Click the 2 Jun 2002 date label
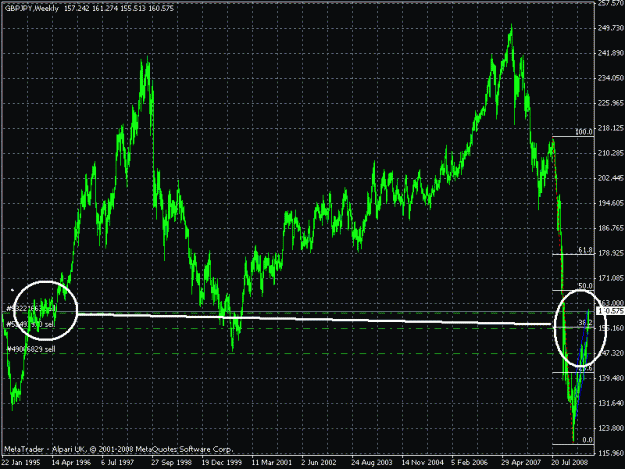Viewport: 625px width, 469px height. [319, 463]
